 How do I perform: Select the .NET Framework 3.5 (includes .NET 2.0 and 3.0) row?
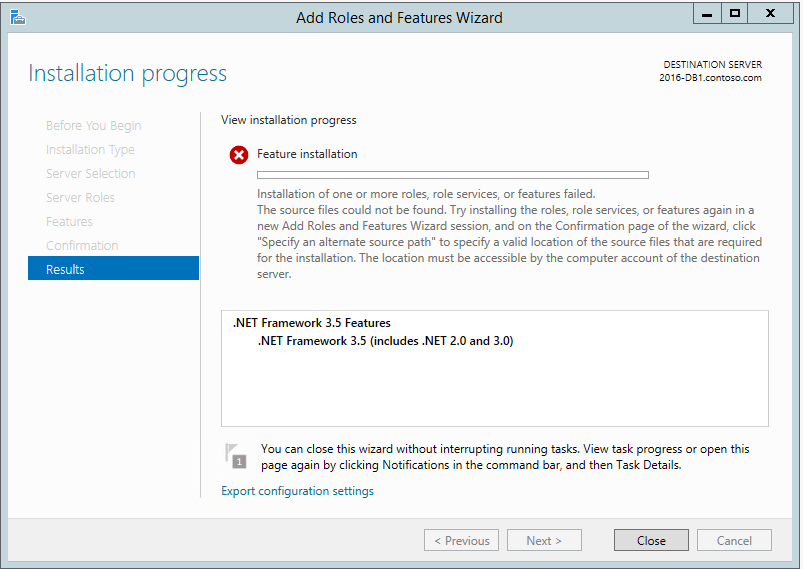386,341
